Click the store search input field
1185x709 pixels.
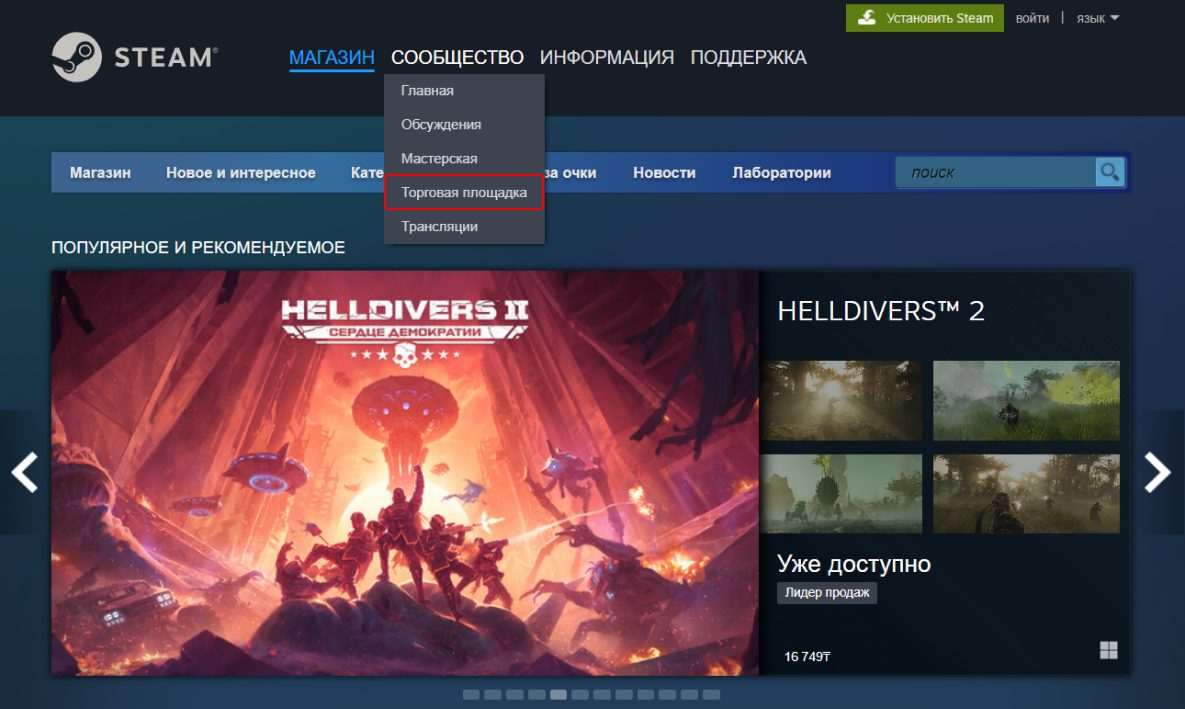tap(996, 173)
